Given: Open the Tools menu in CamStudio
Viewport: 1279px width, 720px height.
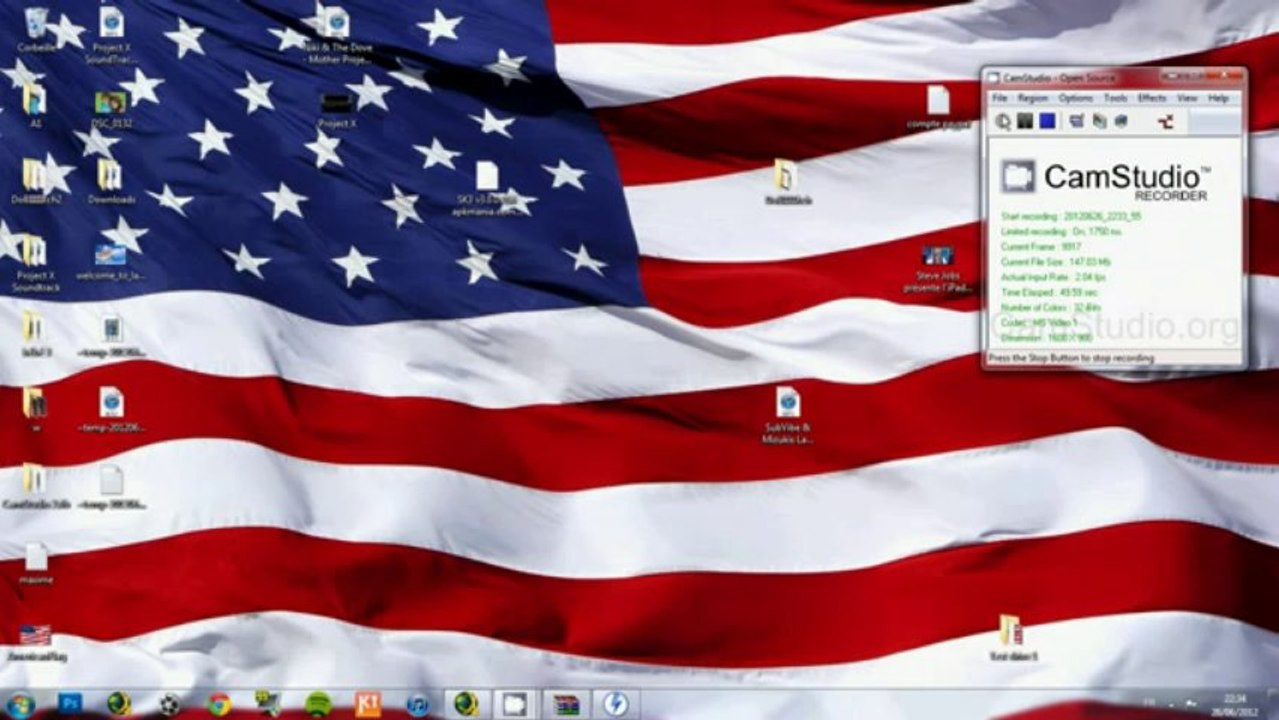Looking at the screenshot, I should pyautogui.click(x=1116, y=98).
